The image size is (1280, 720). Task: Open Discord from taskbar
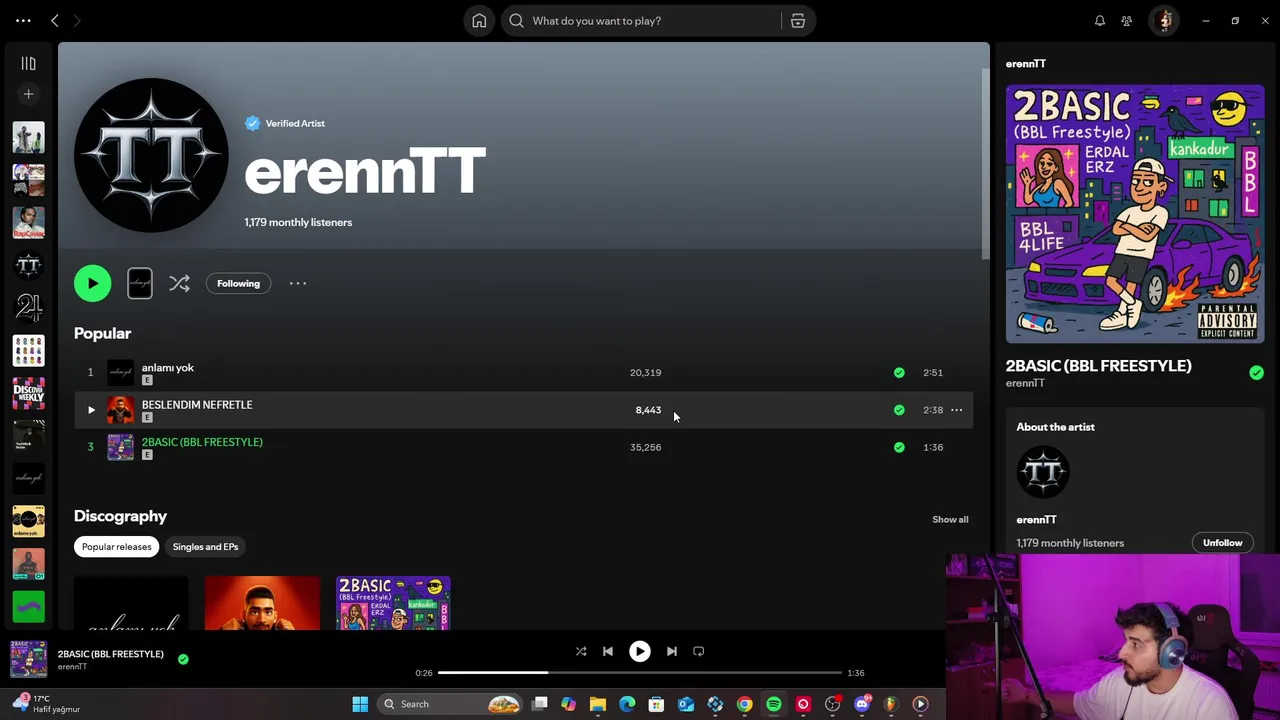tap(862, 704)
